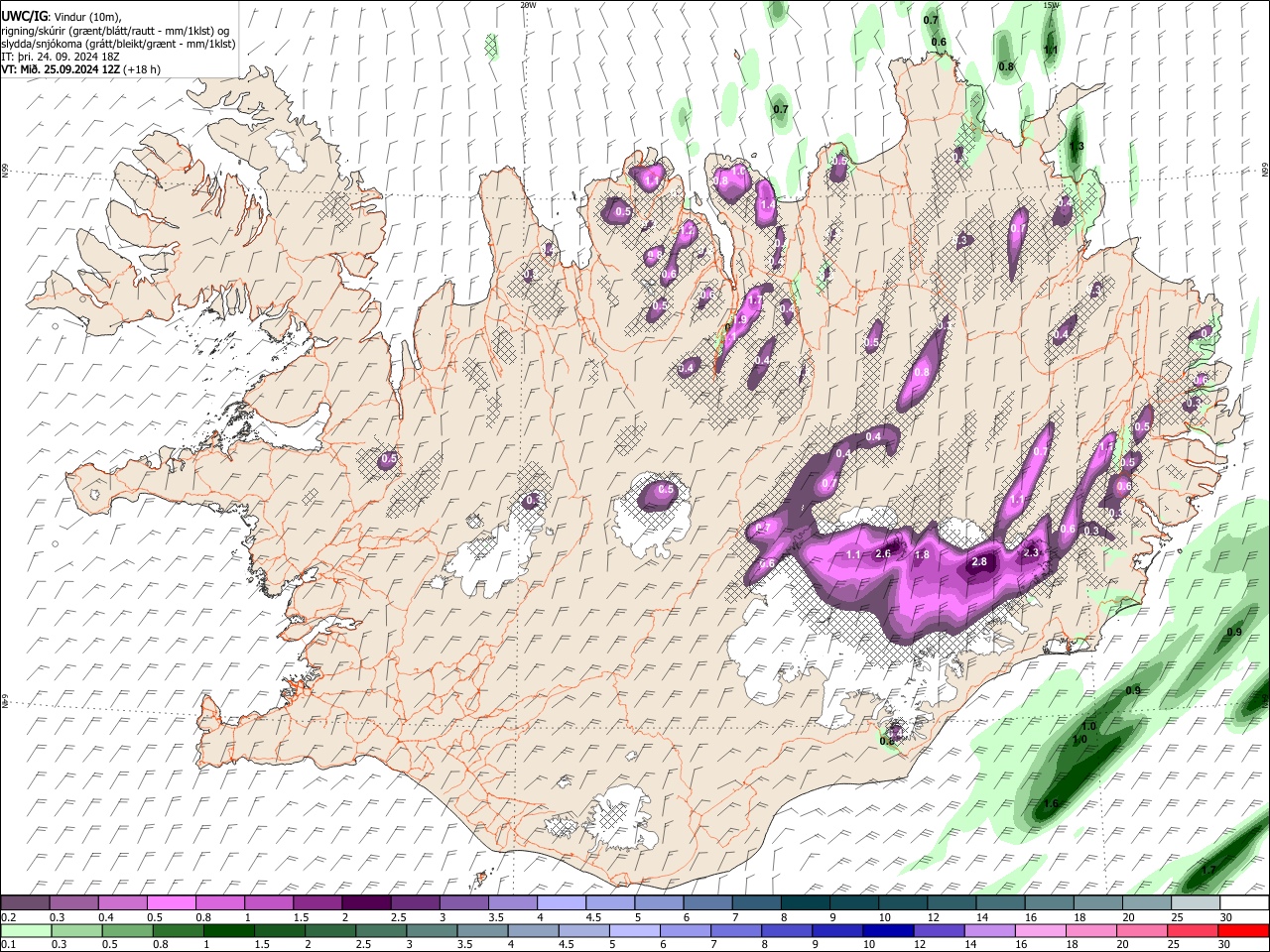Click the 1.7 rain value in the bottom-right corner
Screen dimensions: 1270x952
pos(1208,870)
